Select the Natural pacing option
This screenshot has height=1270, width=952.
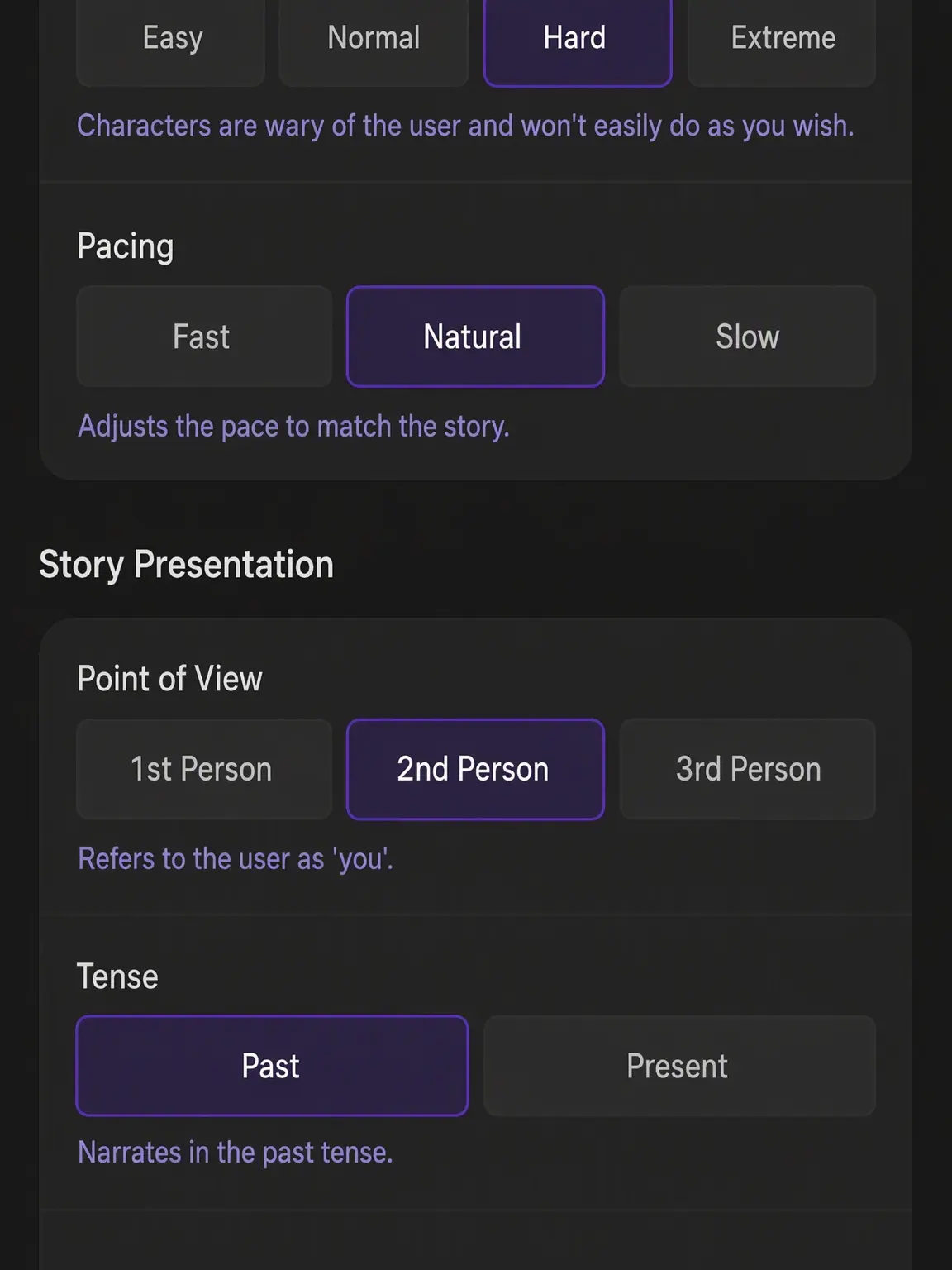click(475, 337)
